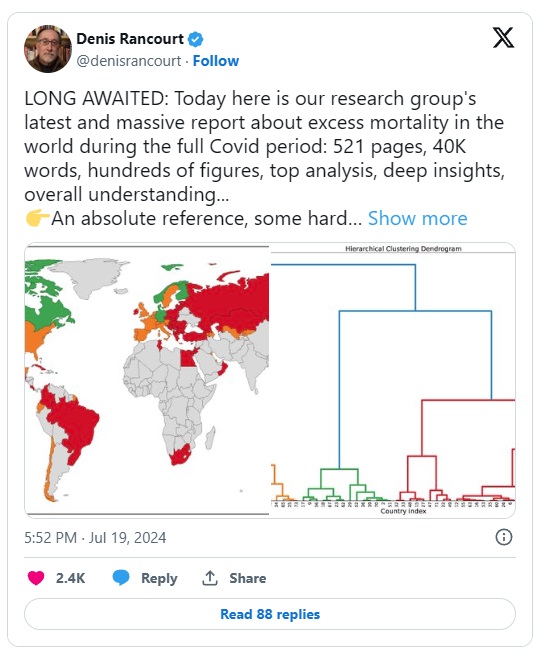Open Denis Rancourt's profile photo

tap(48, 49)
